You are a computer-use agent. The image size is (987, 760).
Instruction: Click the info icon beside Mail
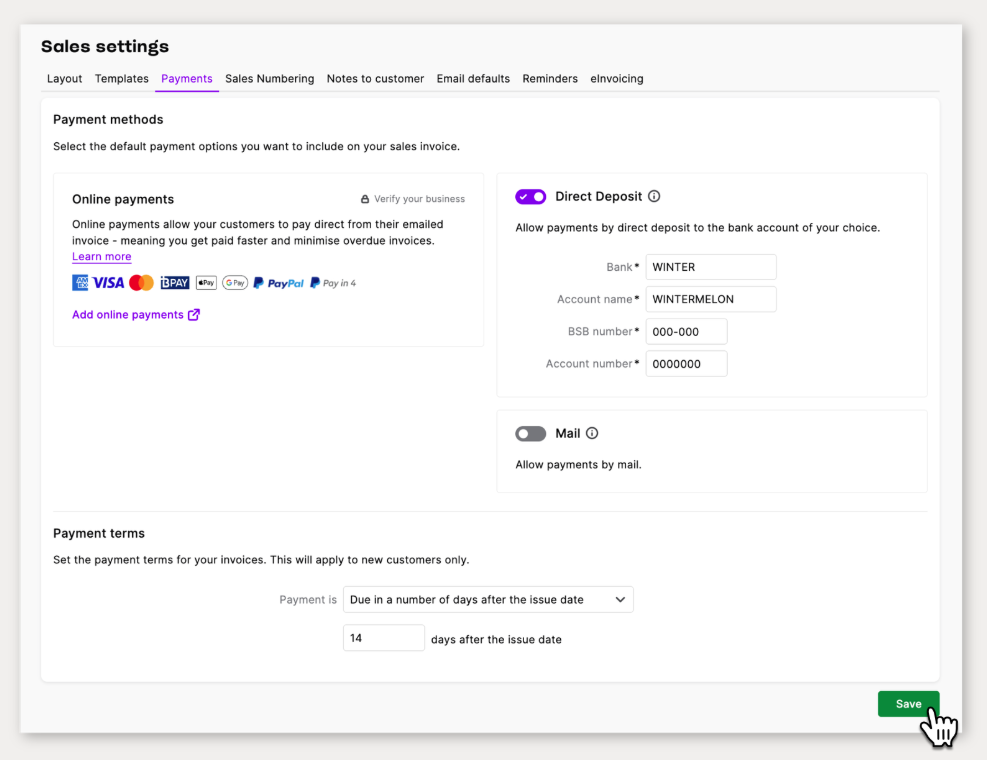coord(592,434)
